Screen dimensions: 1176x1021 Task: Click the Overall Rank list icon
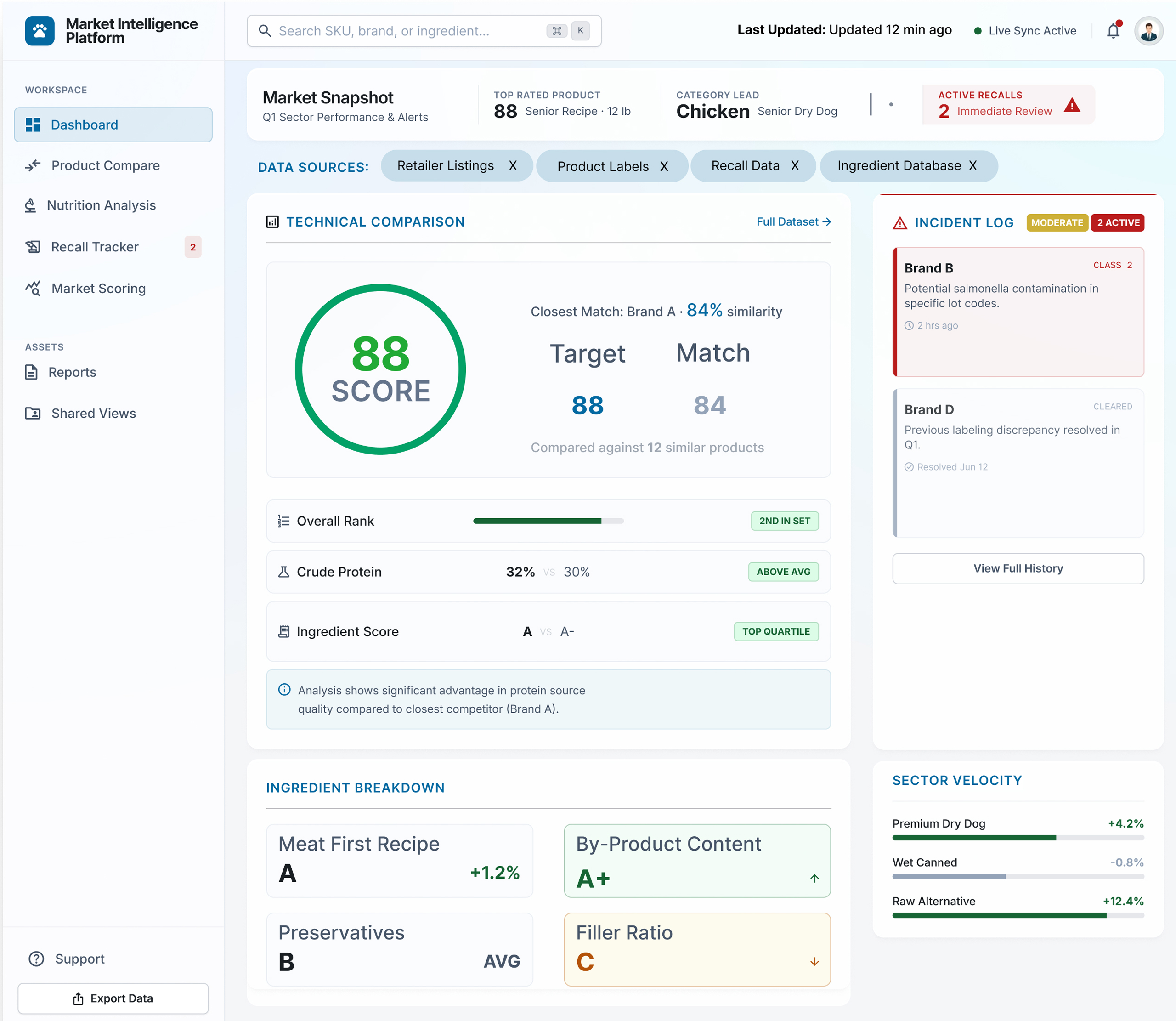[x=283, y=521]
